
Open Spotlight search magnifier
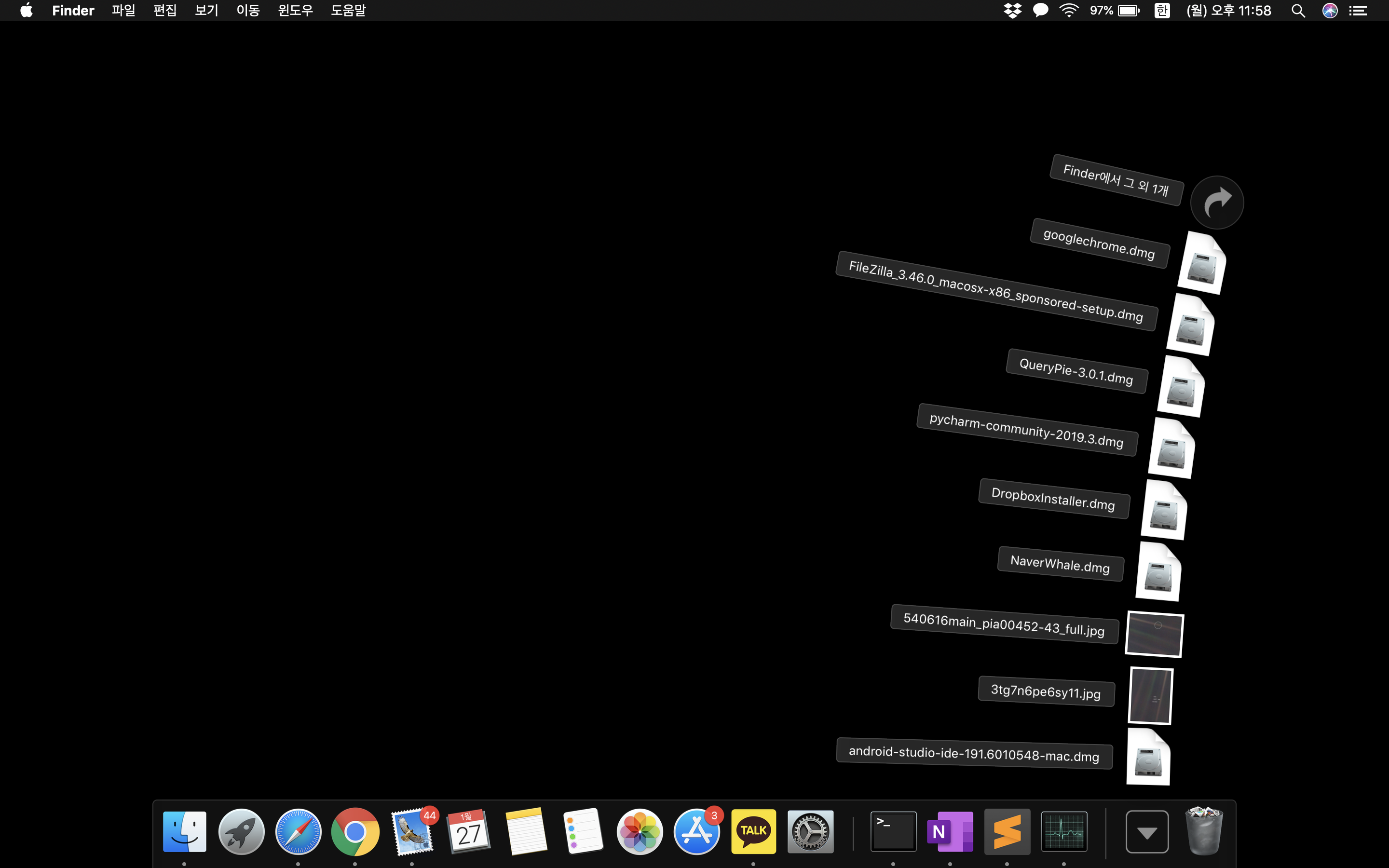1298,10
